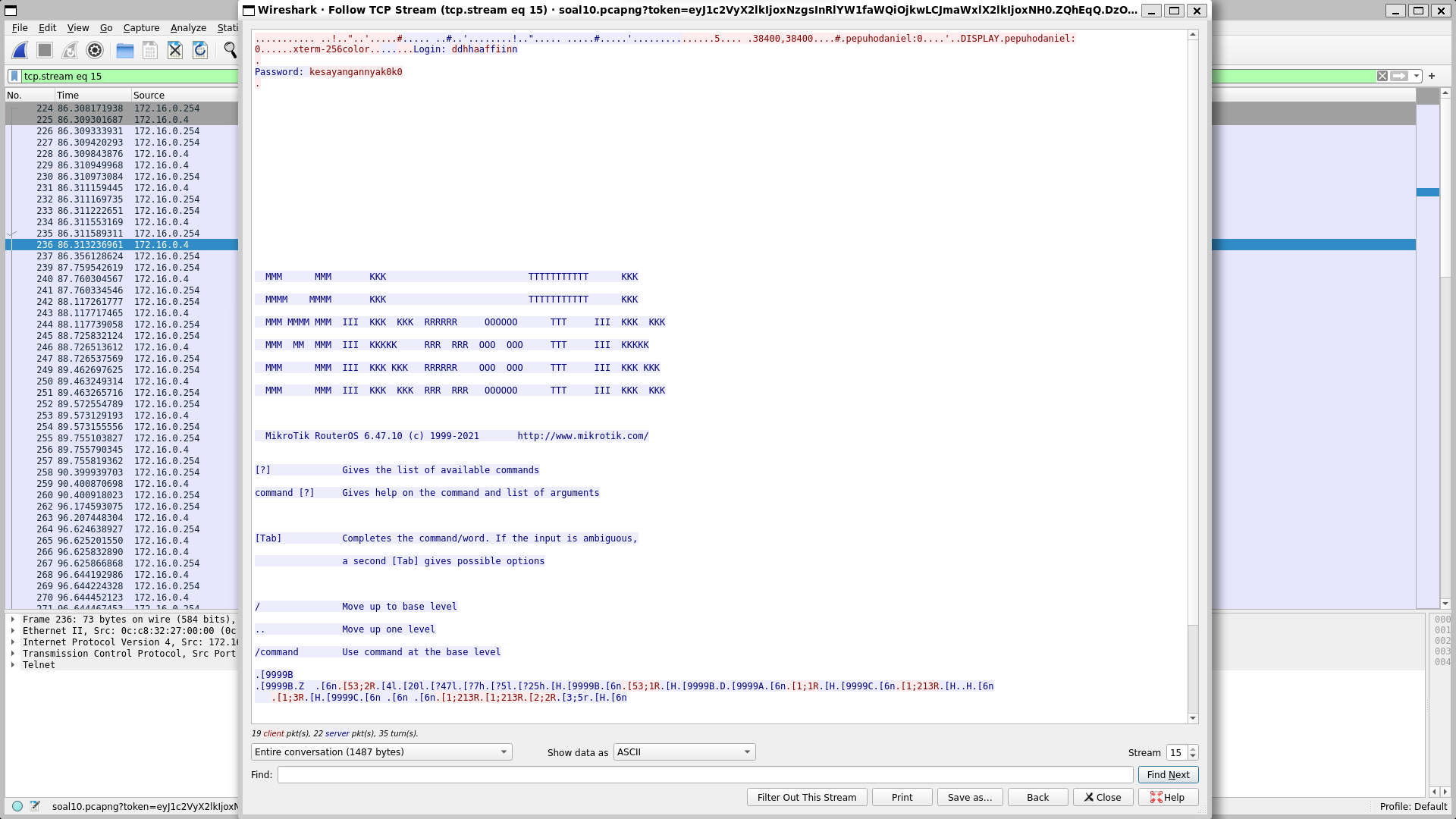Restart the current capture

pyautogui.click(x=70, y=51)
